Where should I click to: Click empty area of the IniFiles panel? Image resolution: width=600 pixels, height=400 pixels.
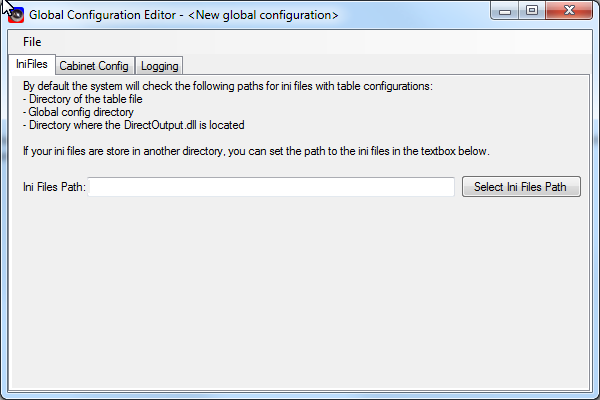tap(300, 295)
